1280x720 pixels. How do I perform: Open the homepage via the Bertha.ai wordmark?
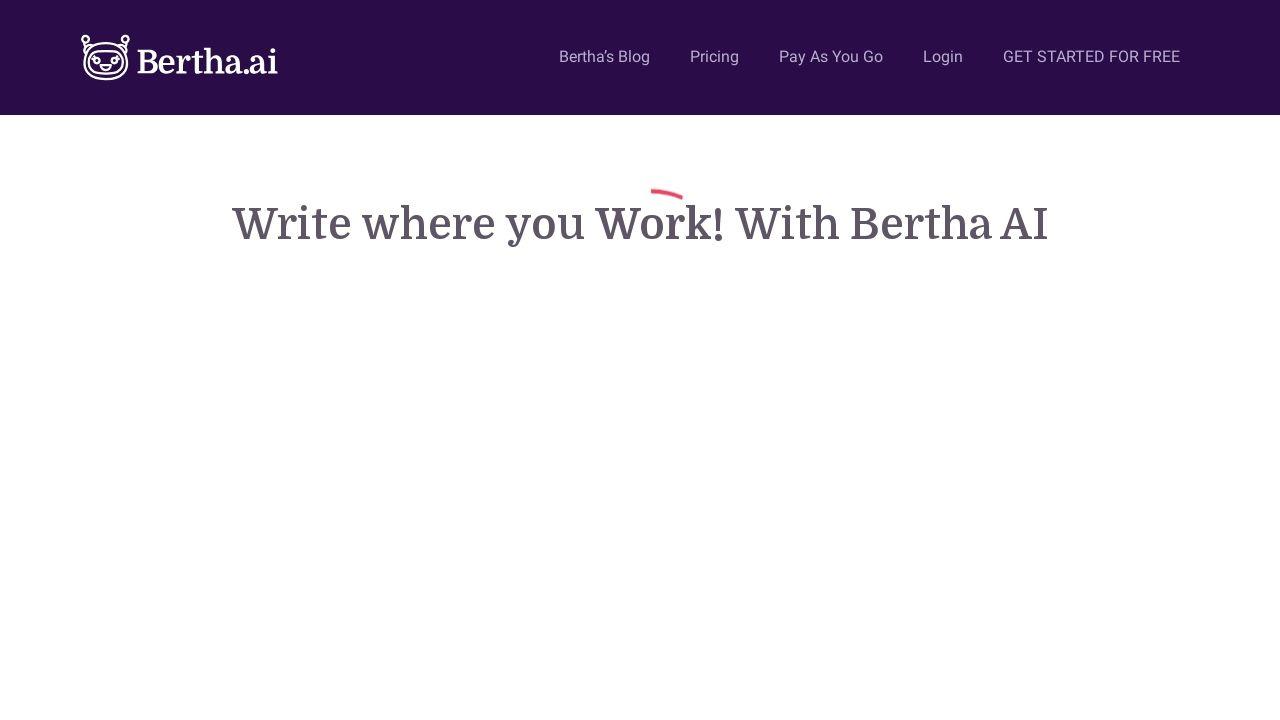click(208, 61)
